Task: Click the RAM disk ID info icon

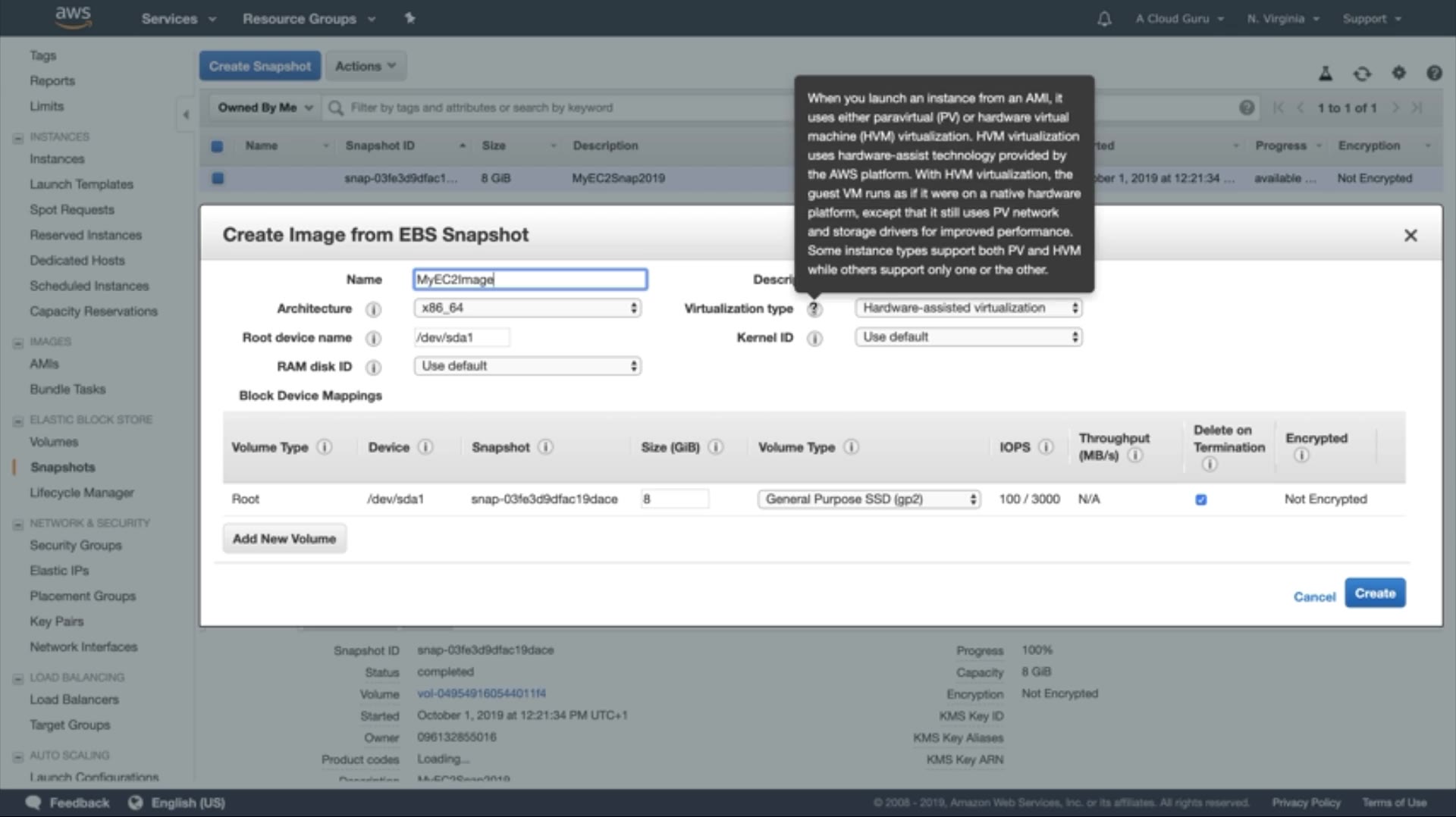Action: pos(373,368)
